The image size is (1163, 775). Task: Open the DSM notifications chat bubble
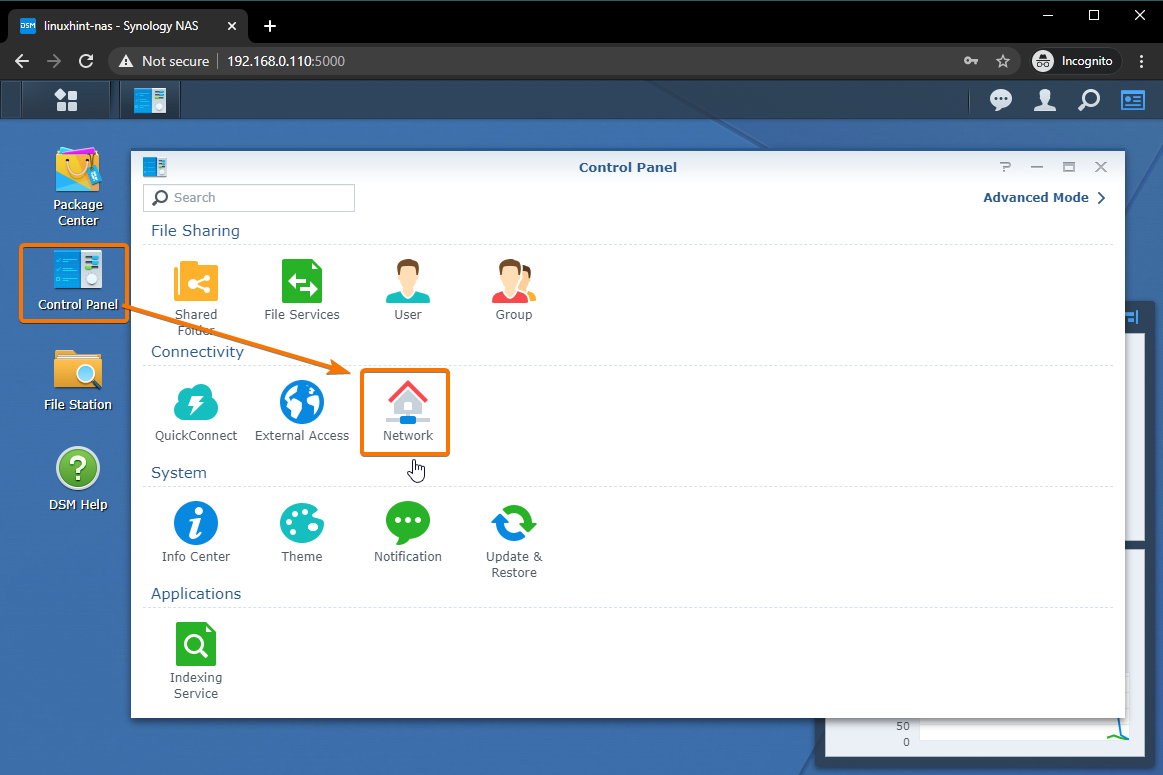tap(1001, 100)
